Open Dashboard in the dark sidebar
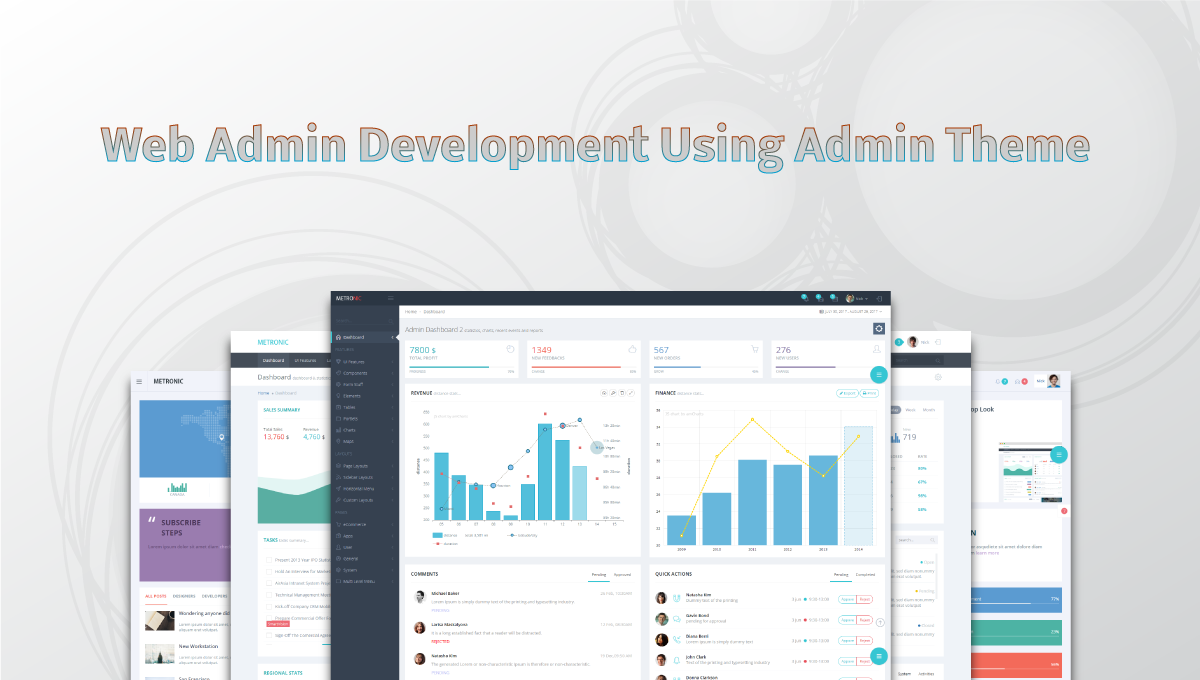1200x680 pixels. tap(365, 337)
